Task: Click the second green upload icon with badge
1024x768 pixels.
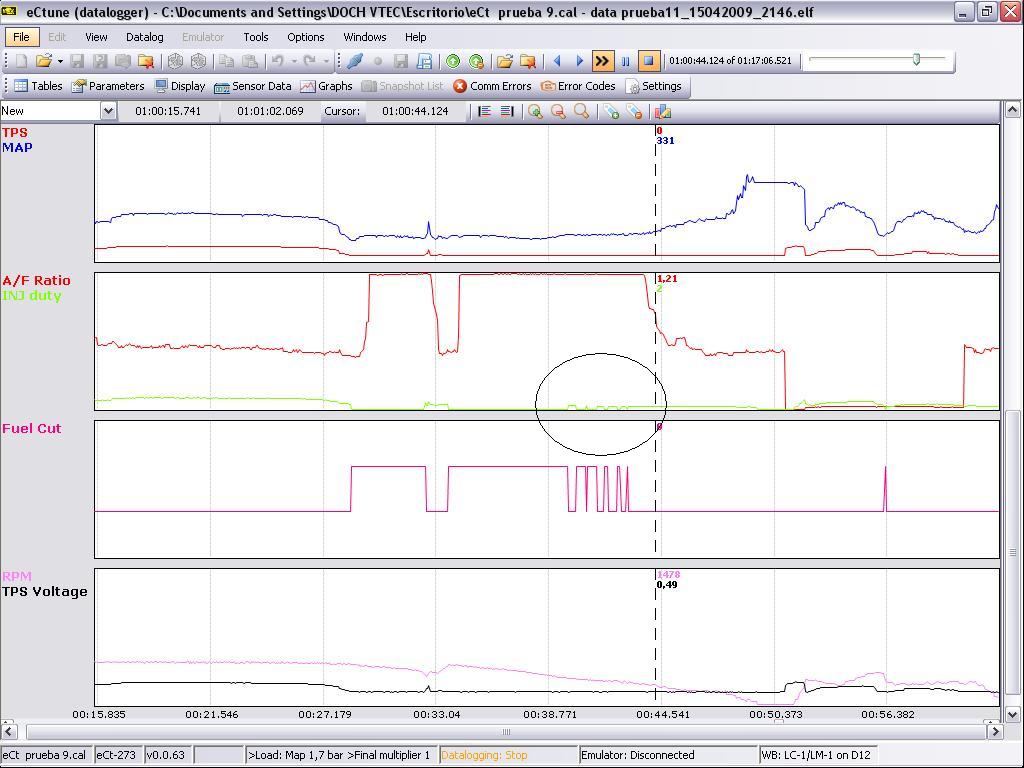Action: [x=477, y=61]
